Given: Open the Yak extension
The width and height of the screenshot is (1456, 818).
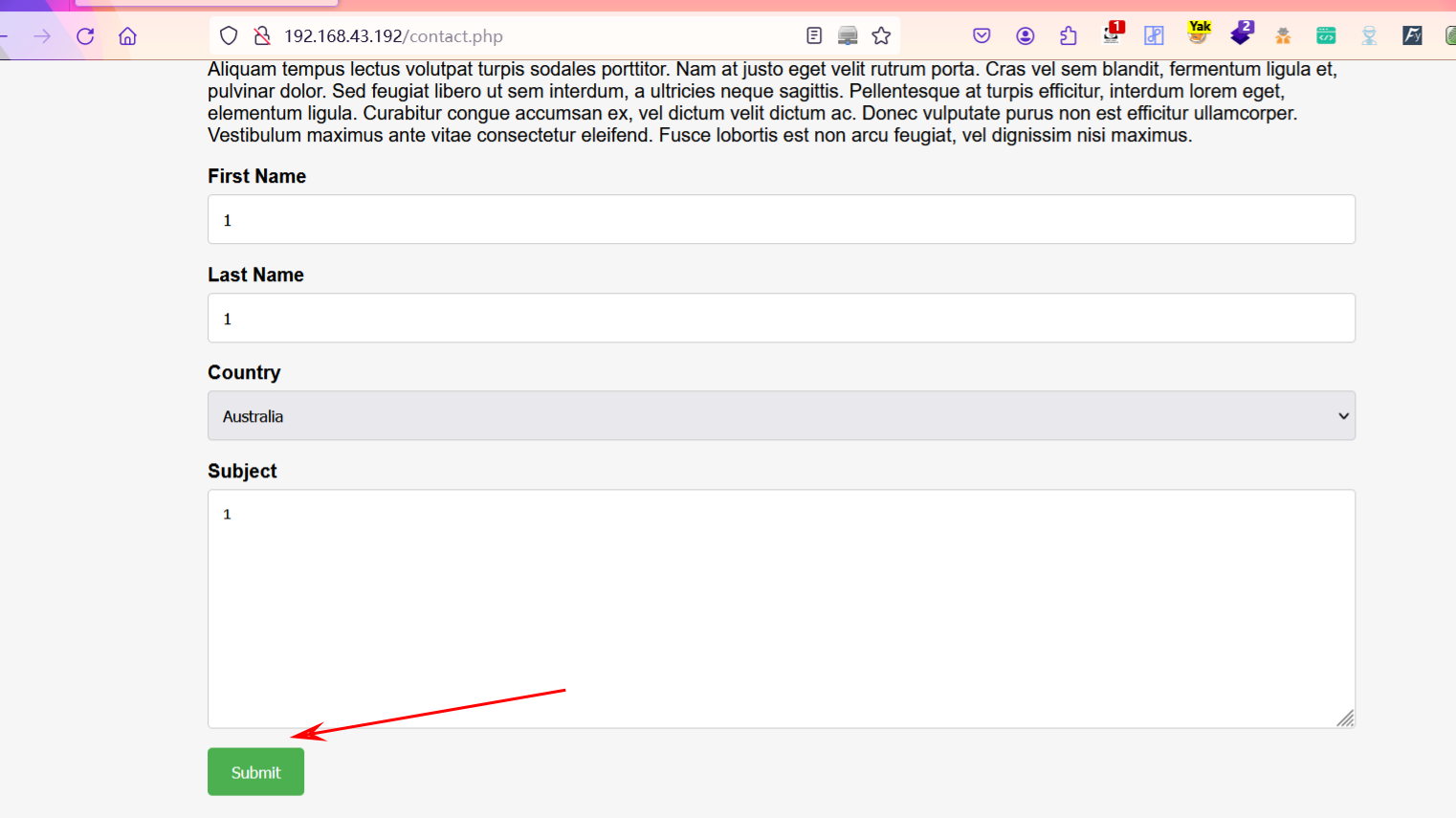Looking at the screenshot, I should (1199, 33).
